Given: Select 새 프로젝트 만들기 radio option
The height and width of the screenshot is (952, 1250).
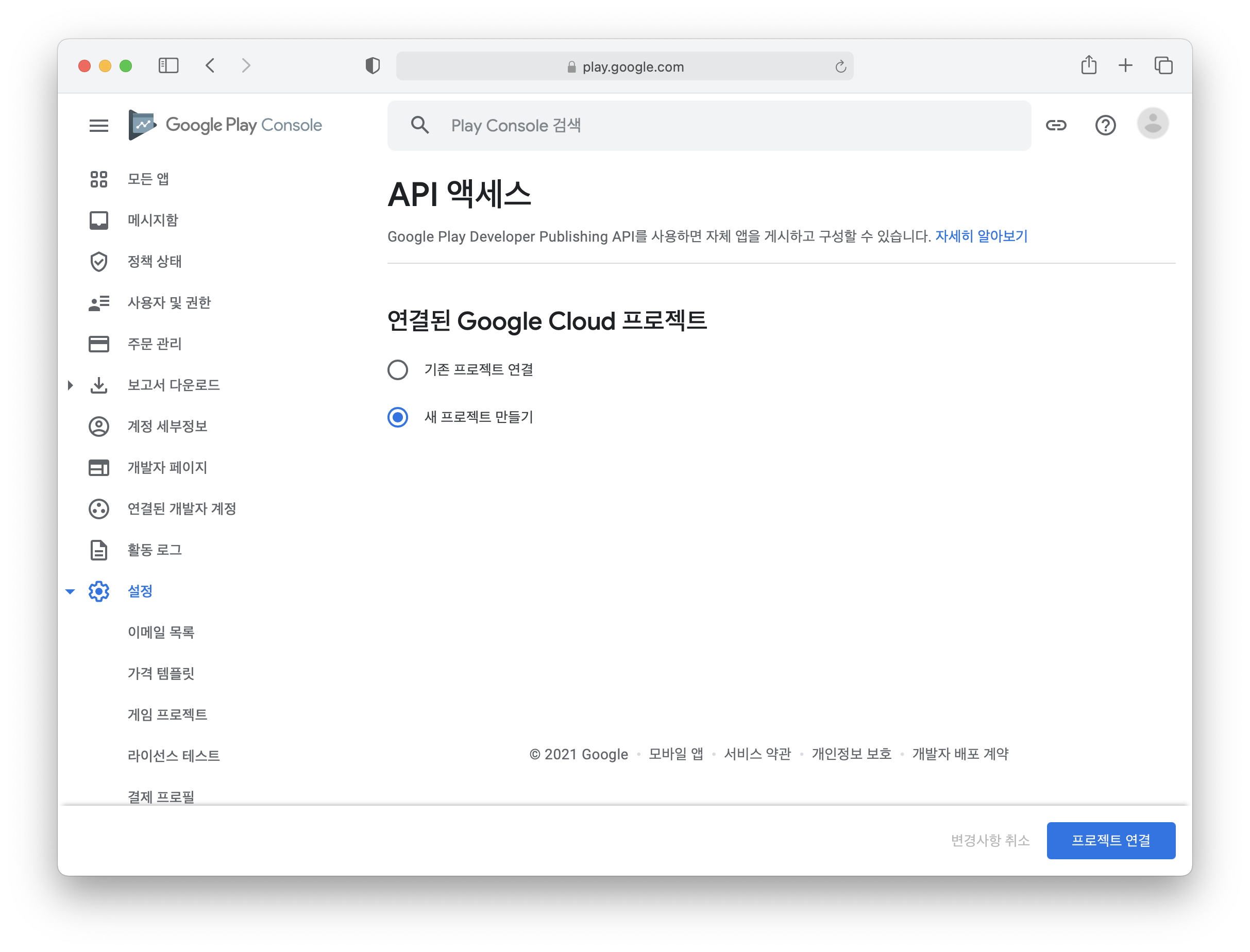Looking at the screenshot, I should (x=398, y=418).
